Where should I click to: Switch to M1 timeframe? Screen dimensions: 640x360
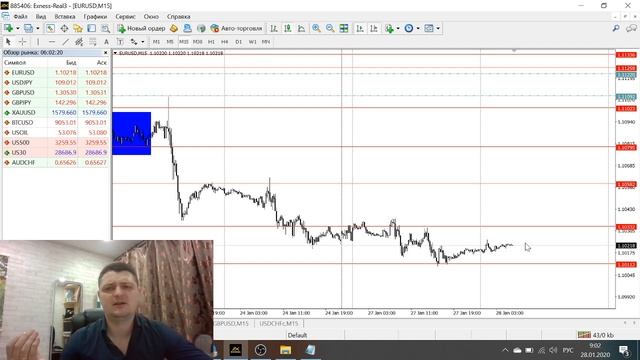156,42
